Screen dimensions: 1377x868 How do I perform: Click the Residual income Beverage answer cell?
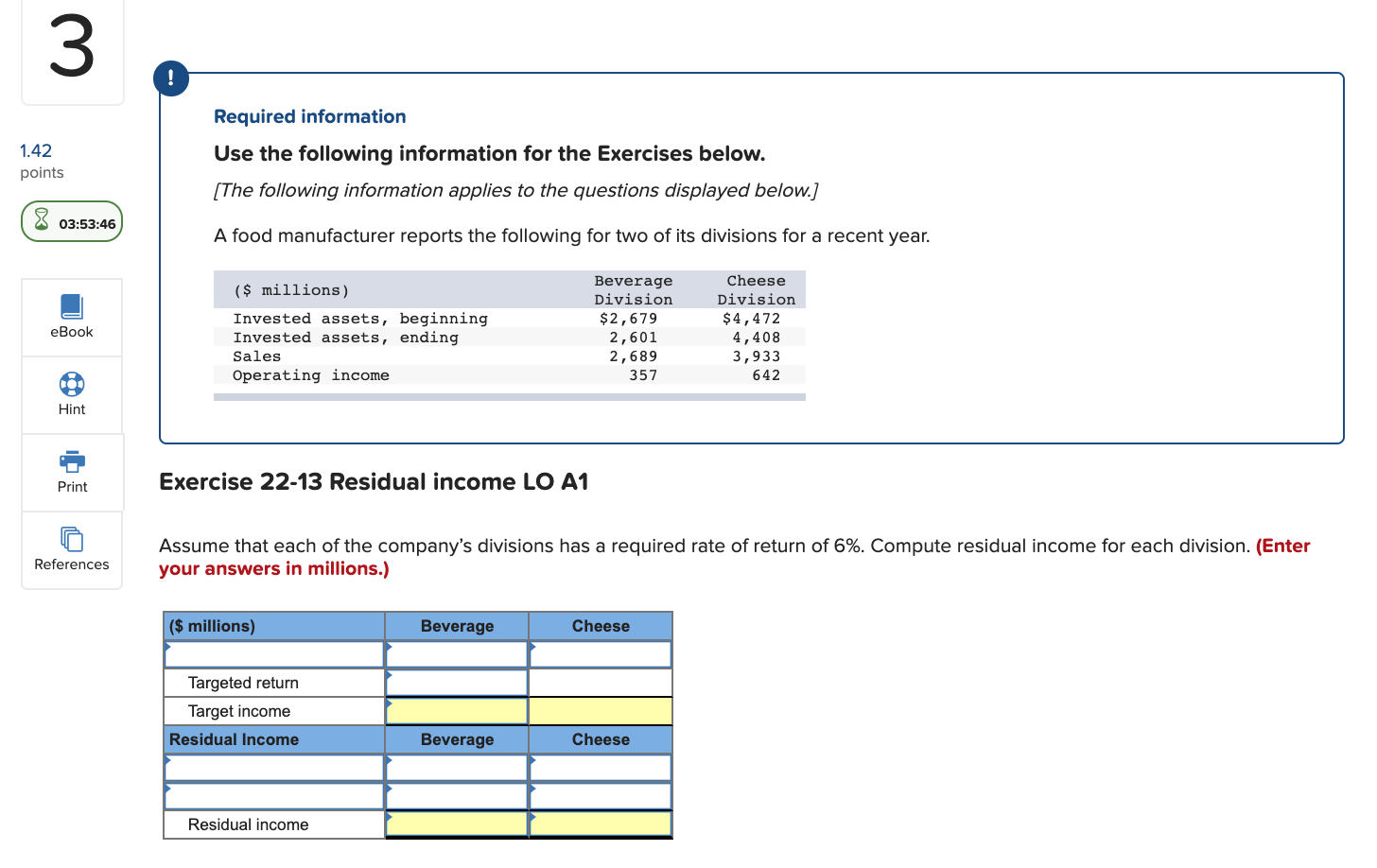click(457, 824)
